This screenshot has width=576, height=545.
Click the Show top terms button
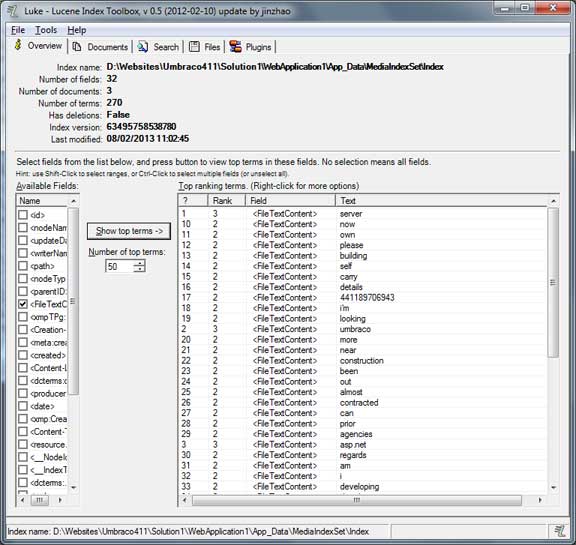pos(129,231)
